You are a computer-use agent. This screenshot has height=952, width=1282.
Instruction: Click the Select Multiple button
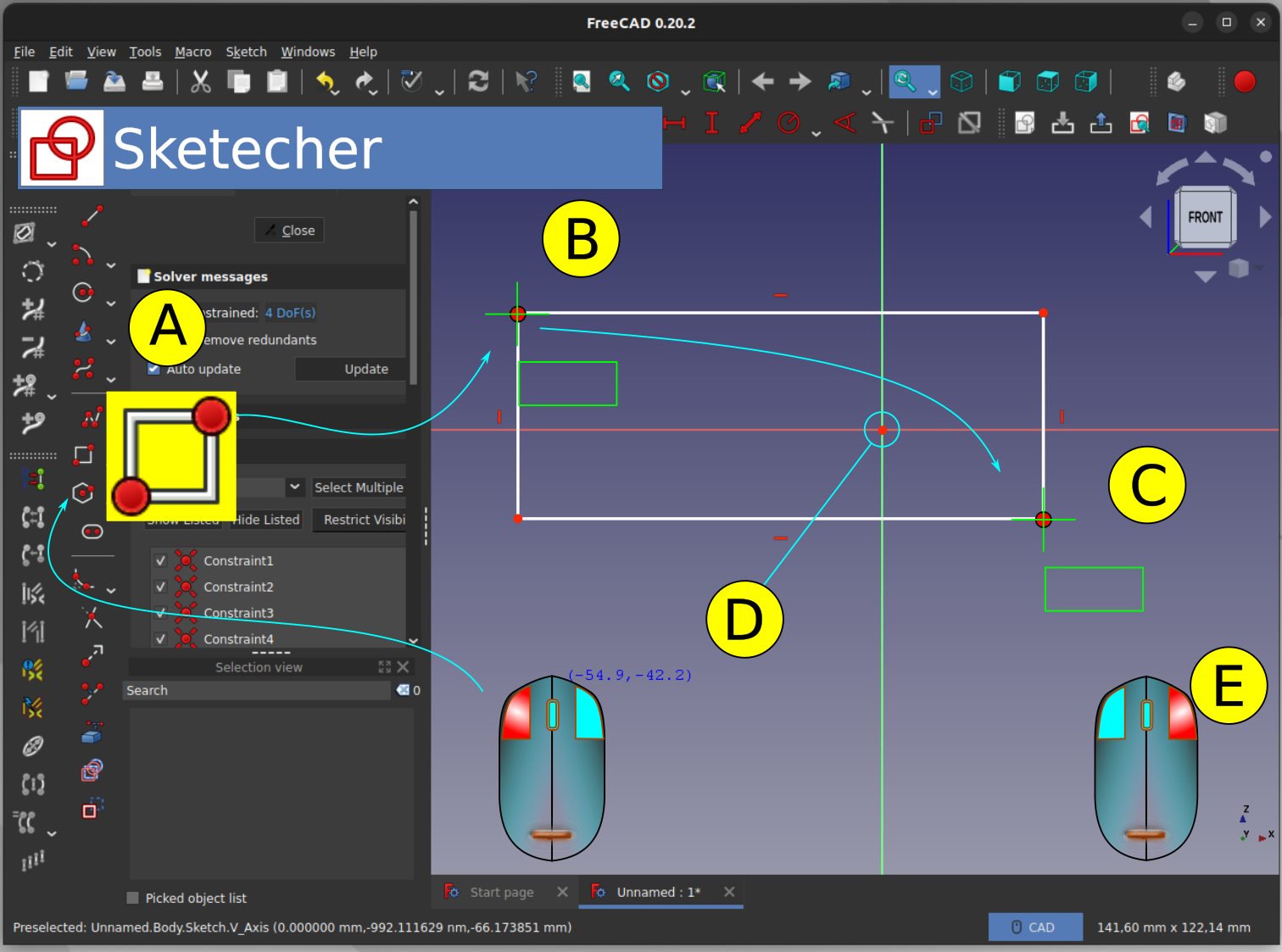point(359,487)
